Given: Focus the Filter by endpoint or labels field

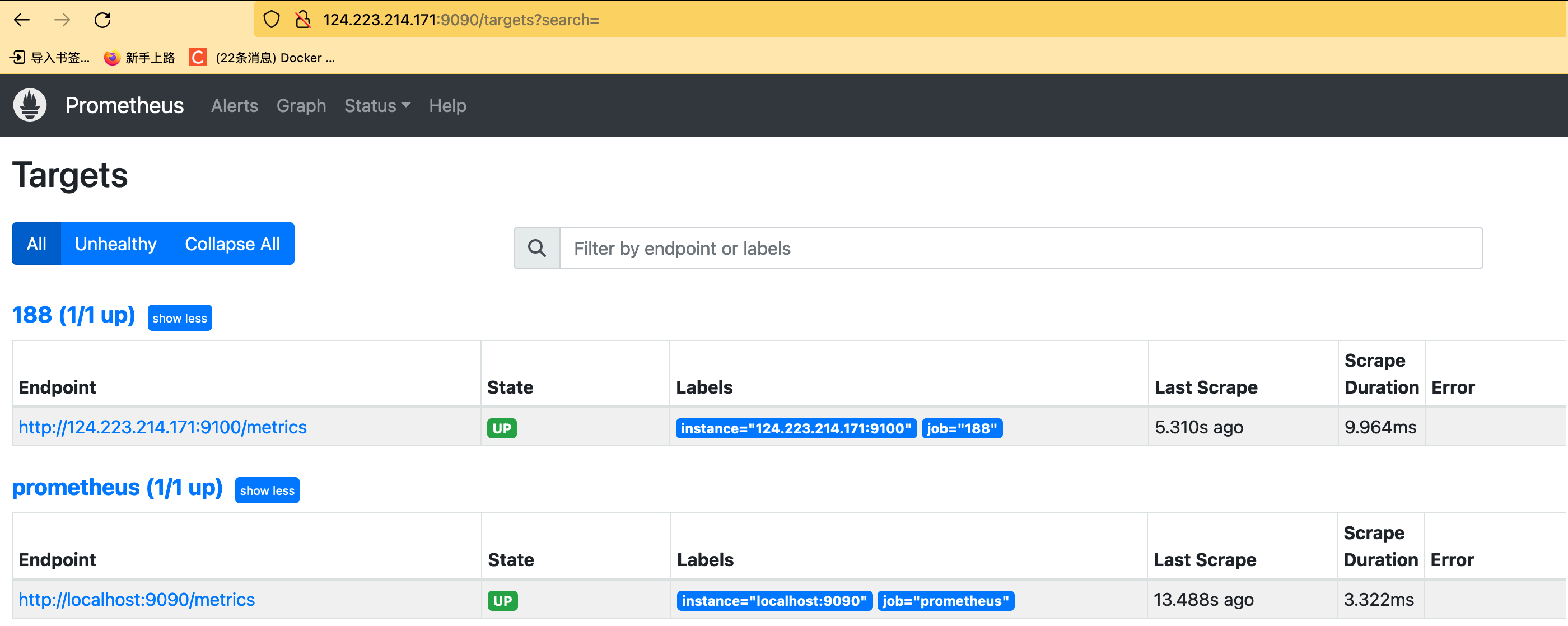Looking at the screenshot, I should [1020, 248].
